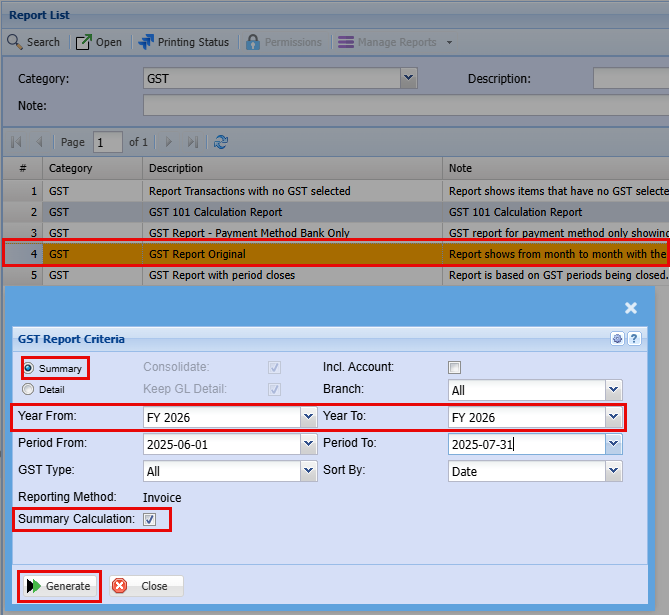Click the Generate button

59,586
